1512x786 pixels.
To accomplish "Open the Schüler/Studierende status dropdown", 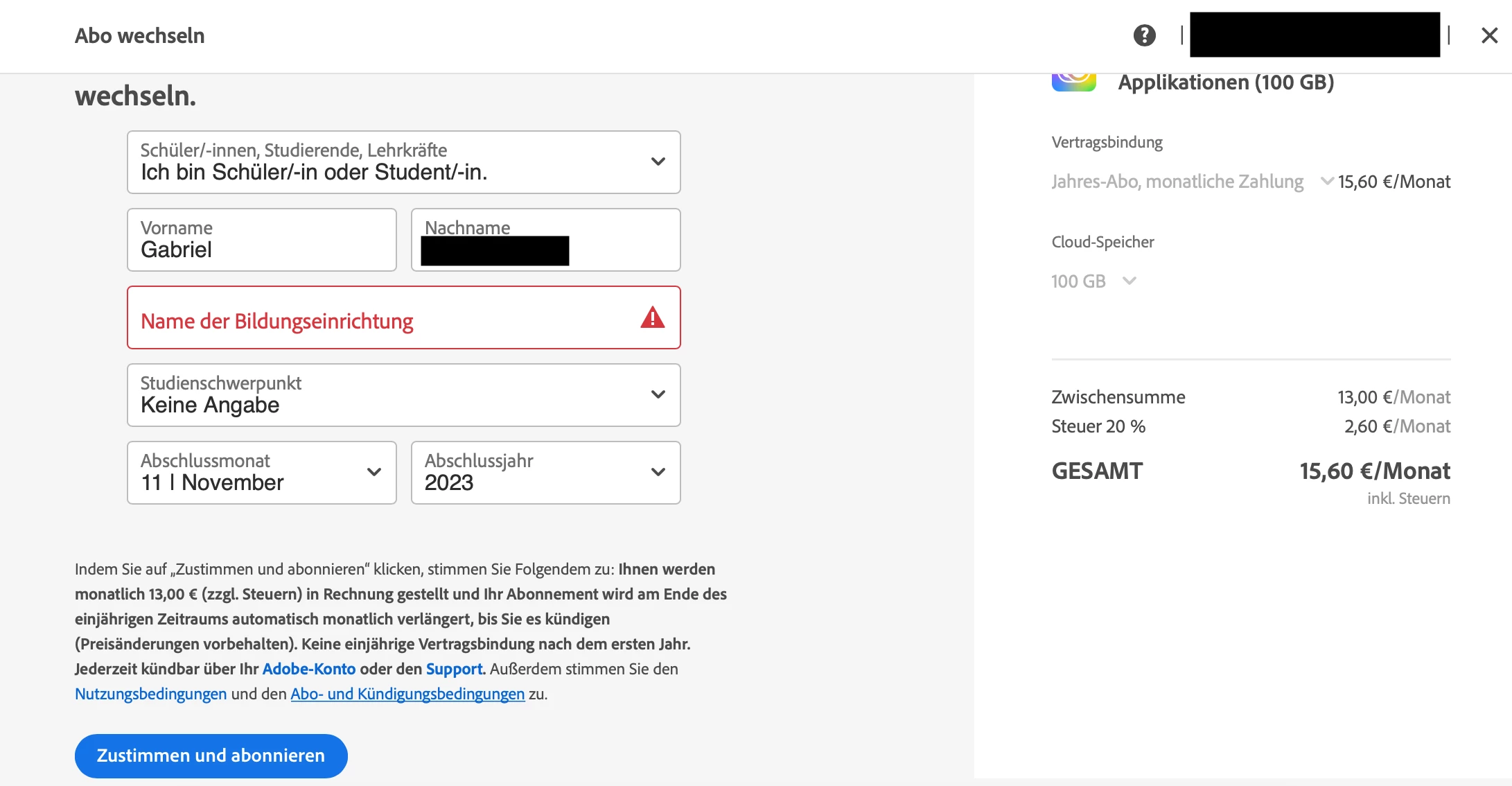I will (x=403, y=162).
